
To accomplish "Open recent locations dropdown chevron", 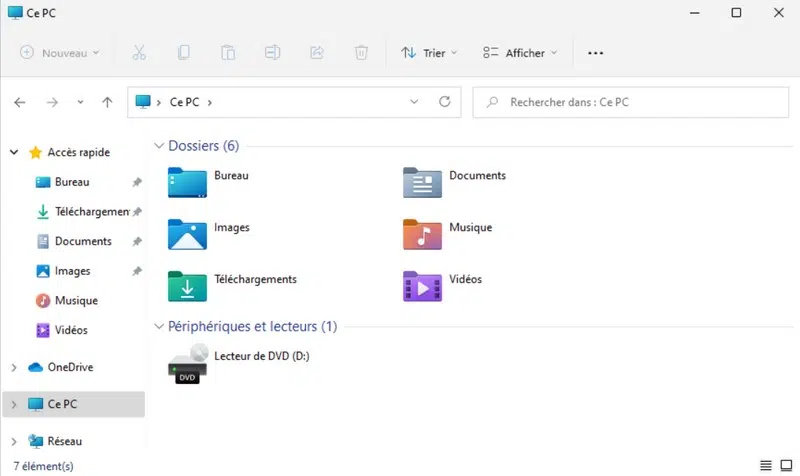I will pyautogui.click(x=80, y=102).
